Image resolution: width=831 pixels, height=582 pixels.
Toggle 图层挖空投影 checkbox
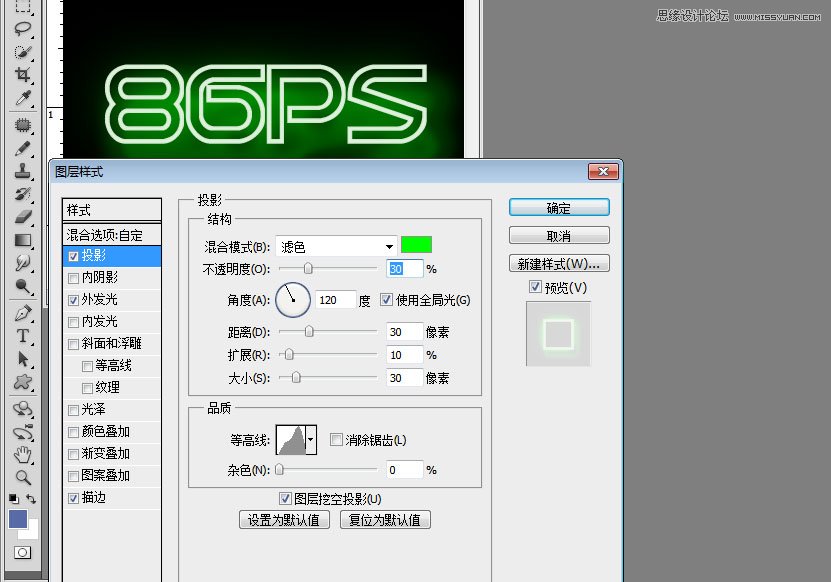coord(285,498)
